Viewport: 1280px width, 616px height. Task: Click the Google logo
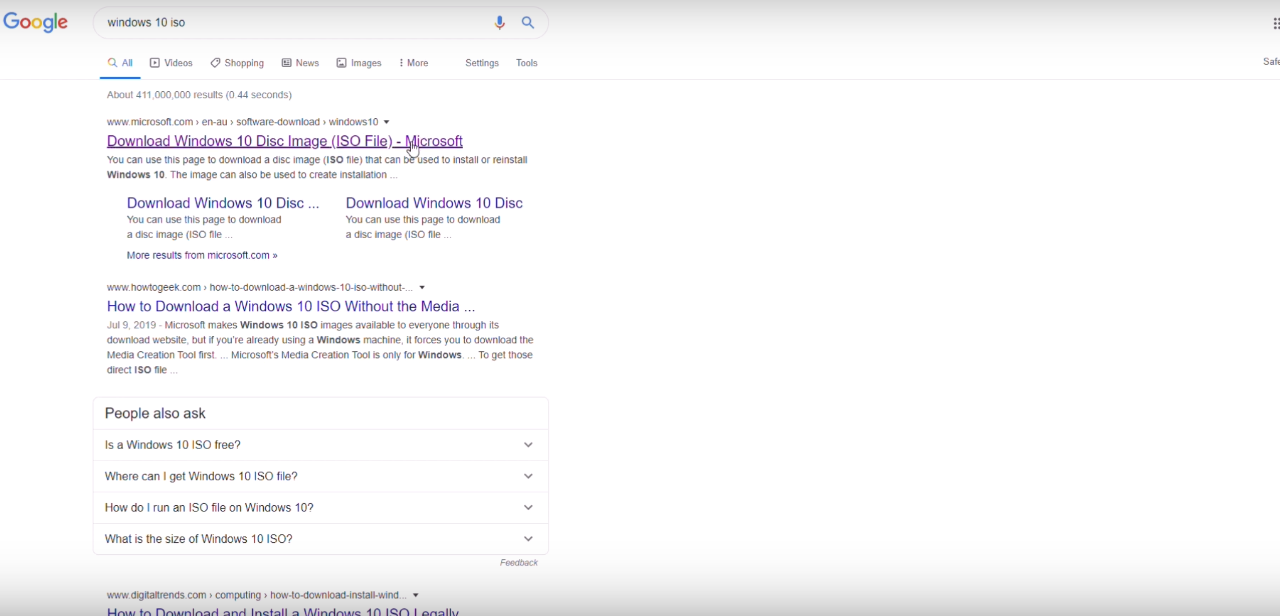[35, 22]
